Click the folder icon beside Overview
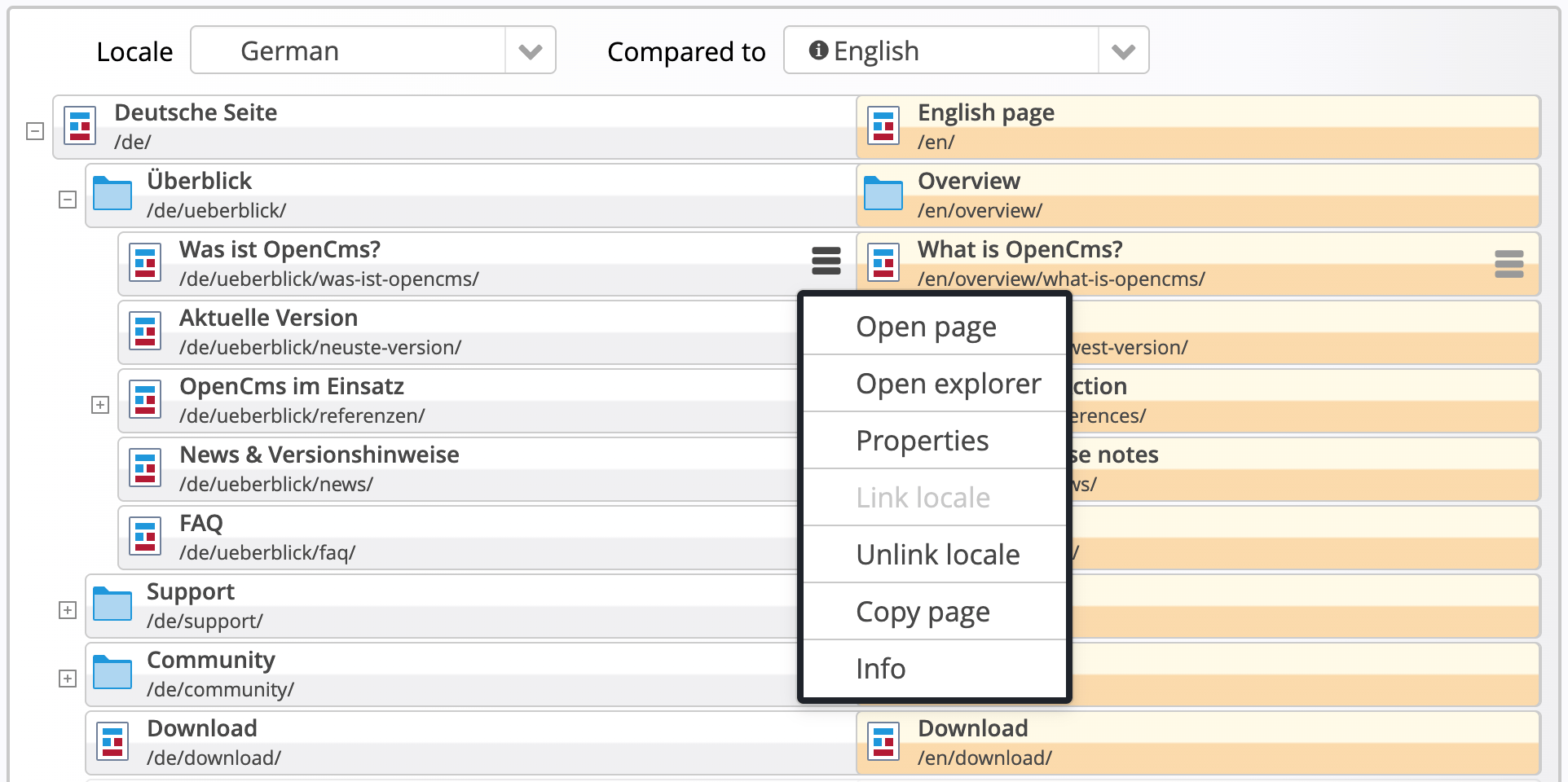 883,195
